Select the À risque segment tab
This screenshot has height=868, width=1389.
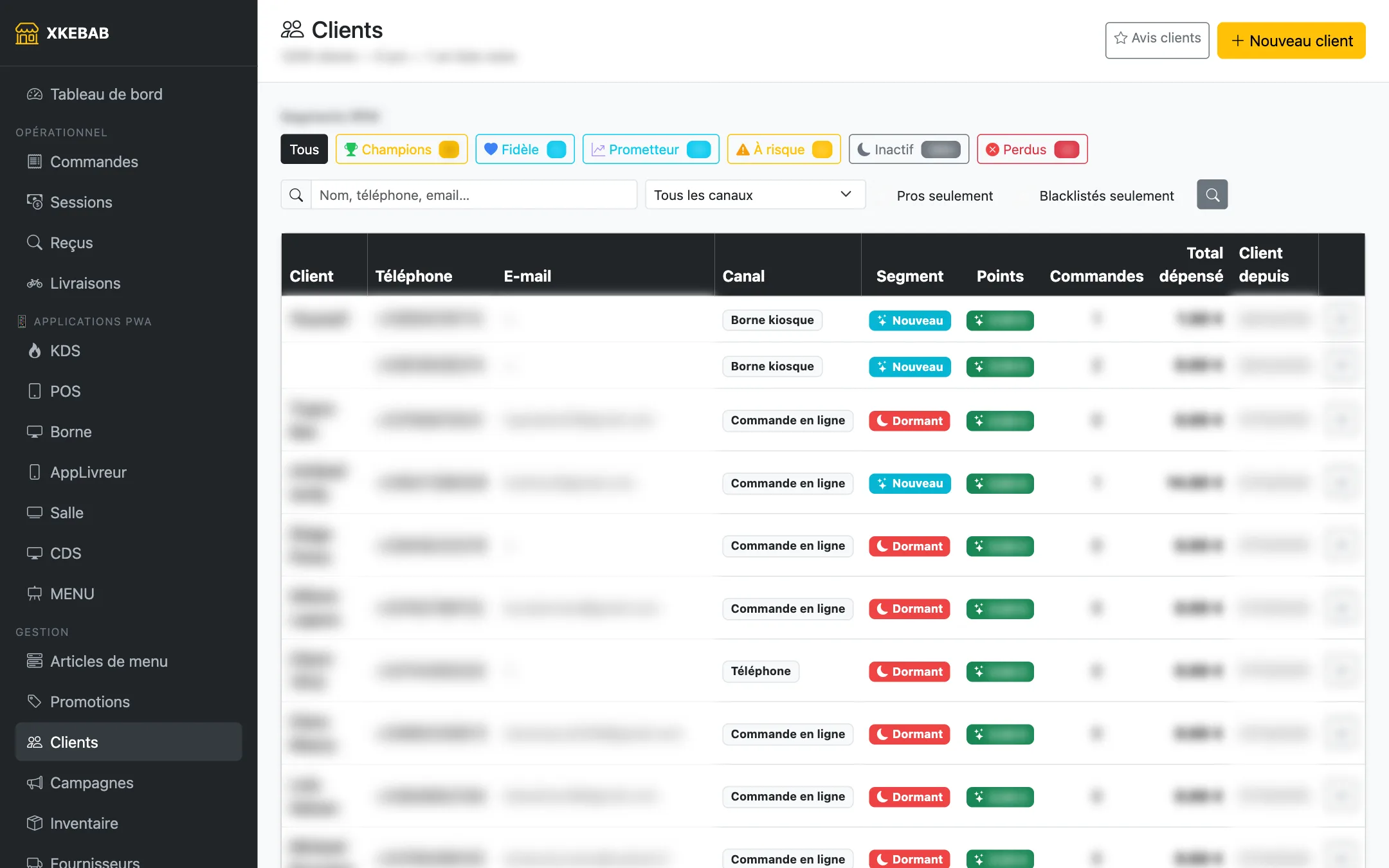784,149
